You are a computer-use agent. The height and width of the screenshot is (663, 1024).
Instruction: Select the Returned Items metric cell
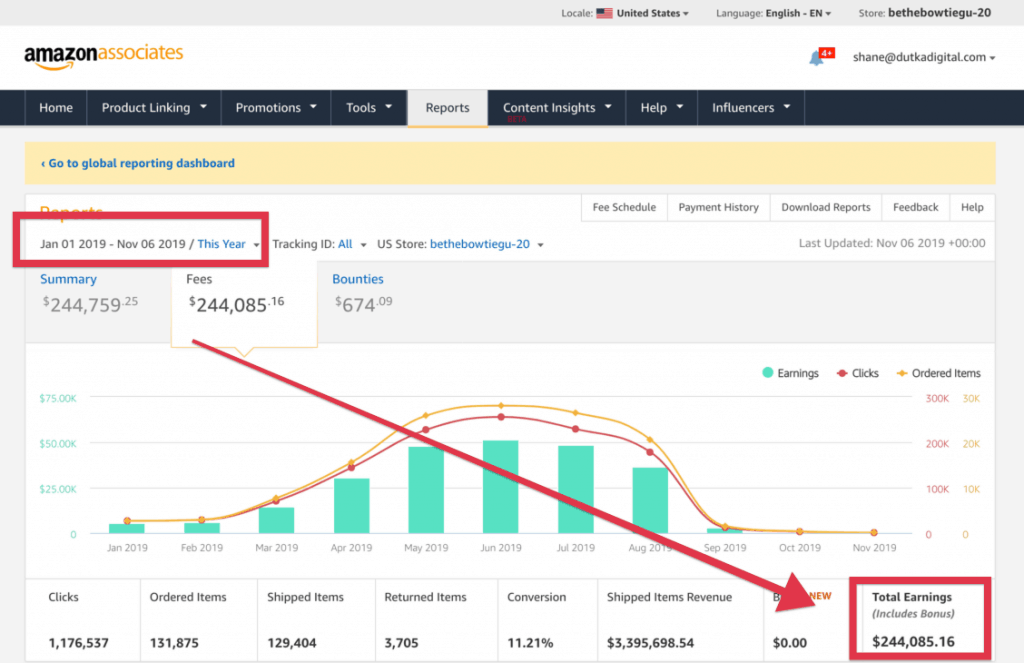pos(436,620)
